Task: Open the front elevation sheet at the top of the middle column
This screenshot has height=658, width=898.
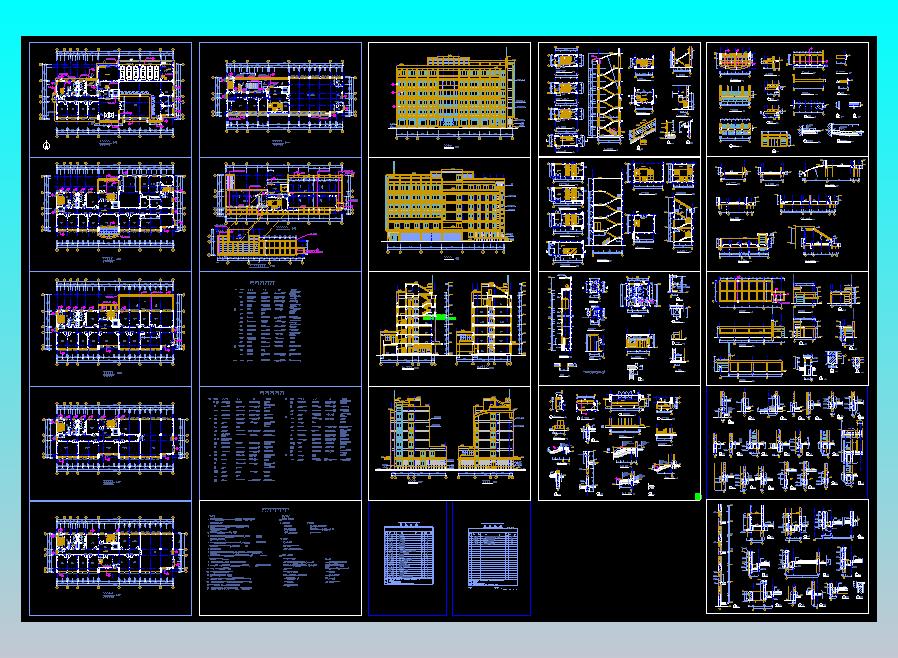Action: coord(450,100)
